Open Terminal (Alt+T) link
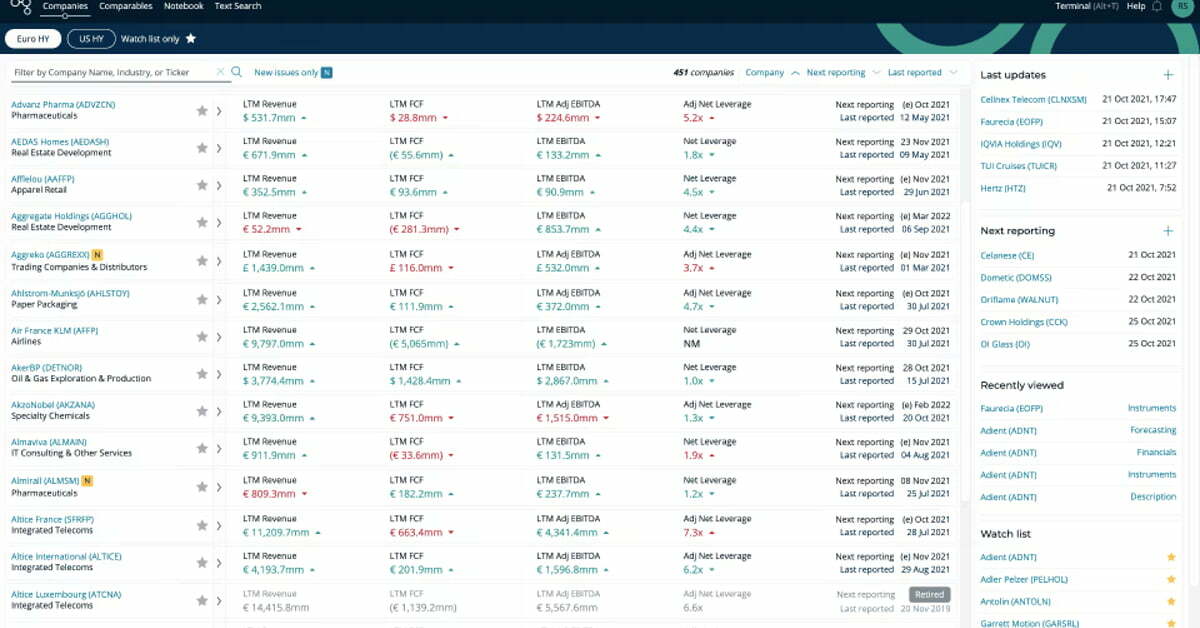Viewport: 1200px width, 628px height. coord(1087,6)
